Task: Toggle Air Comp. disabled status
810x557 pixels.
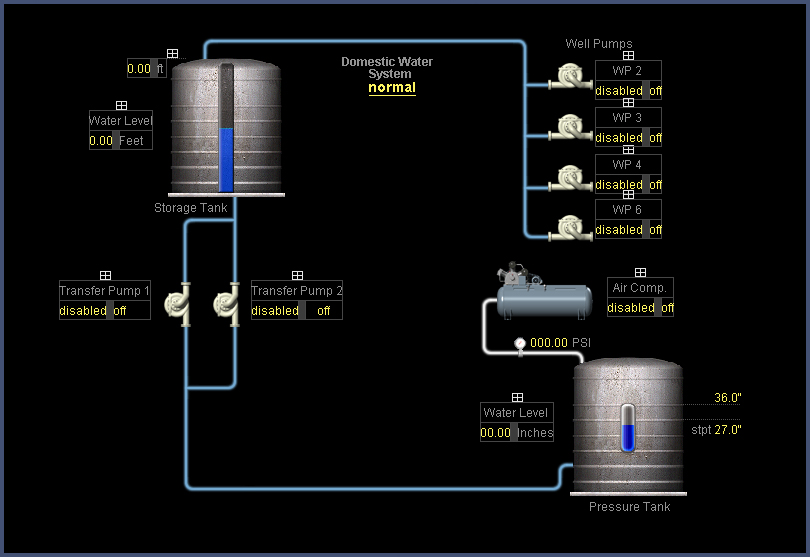Action: tap(630, 308)
